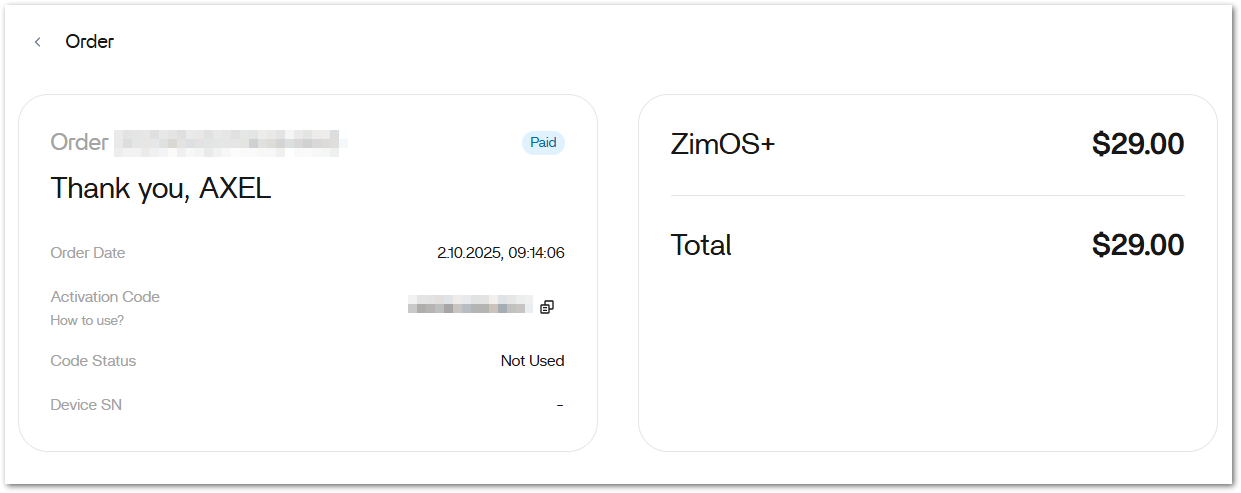The height and width of the screenshot is (493, 1241).
Task: Click the 'Not Used' code status value
Action: (x=532, y=361)
